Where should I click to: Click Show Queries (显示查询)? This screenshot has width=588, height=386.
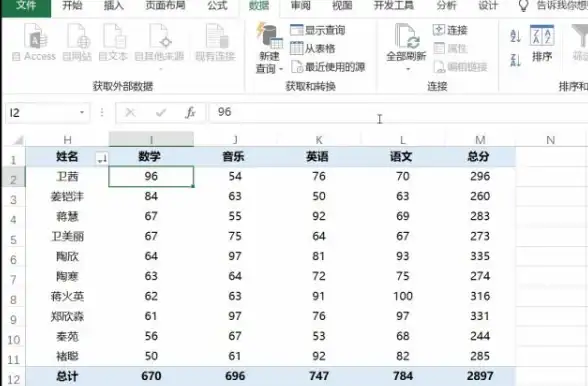pos(317,30)
